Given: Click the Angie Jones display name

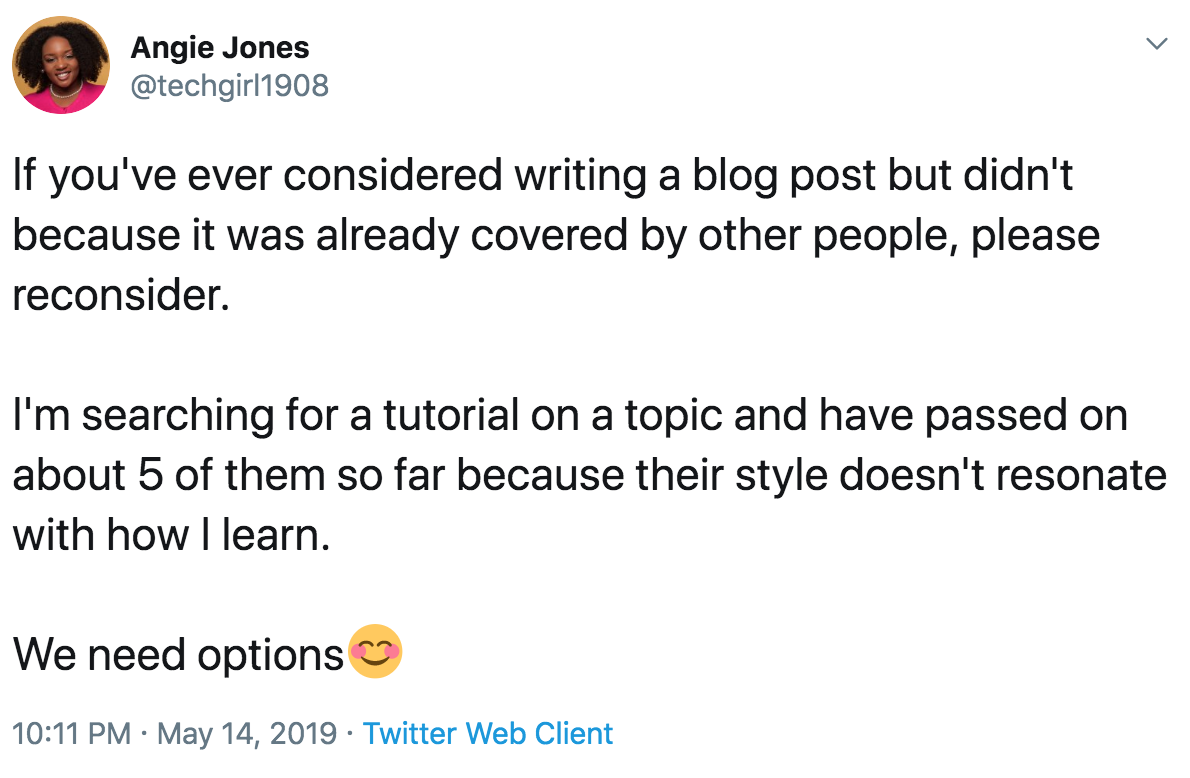Looking at the screenshot, I should pos(220,48).
